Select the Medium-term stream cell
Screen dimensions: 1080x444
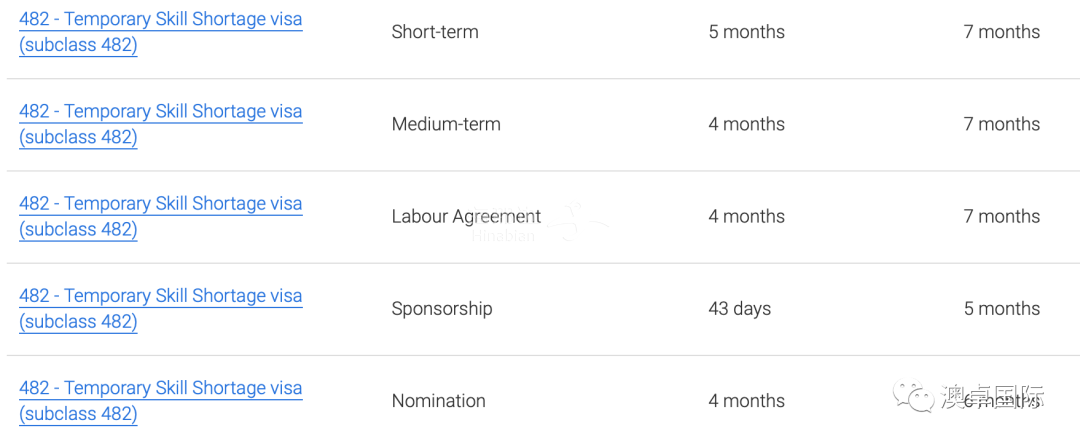446,124
